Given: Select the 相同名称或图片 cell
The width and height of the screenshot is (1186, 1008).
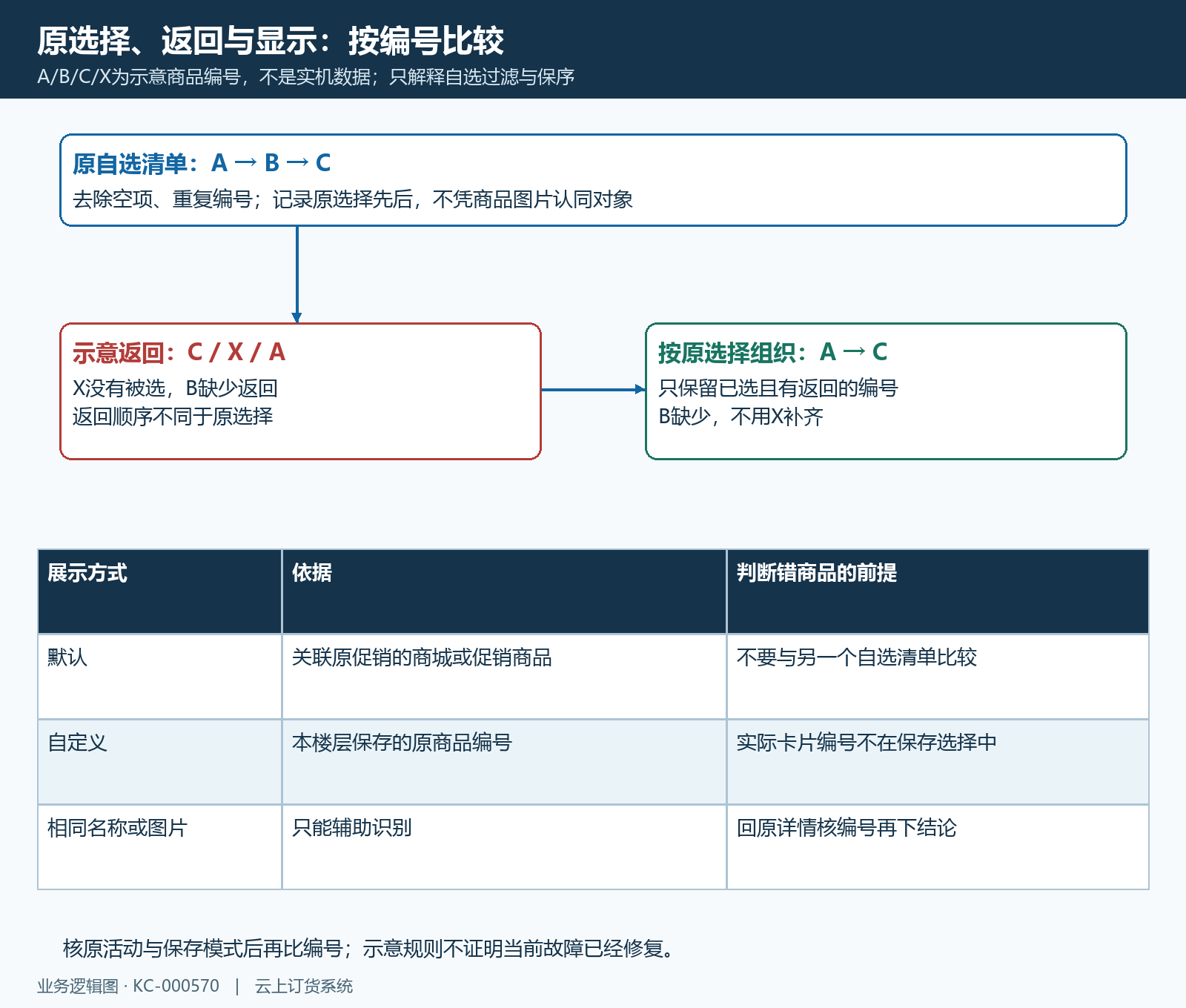Looking at the screenshot, I should tap(159, 847).
